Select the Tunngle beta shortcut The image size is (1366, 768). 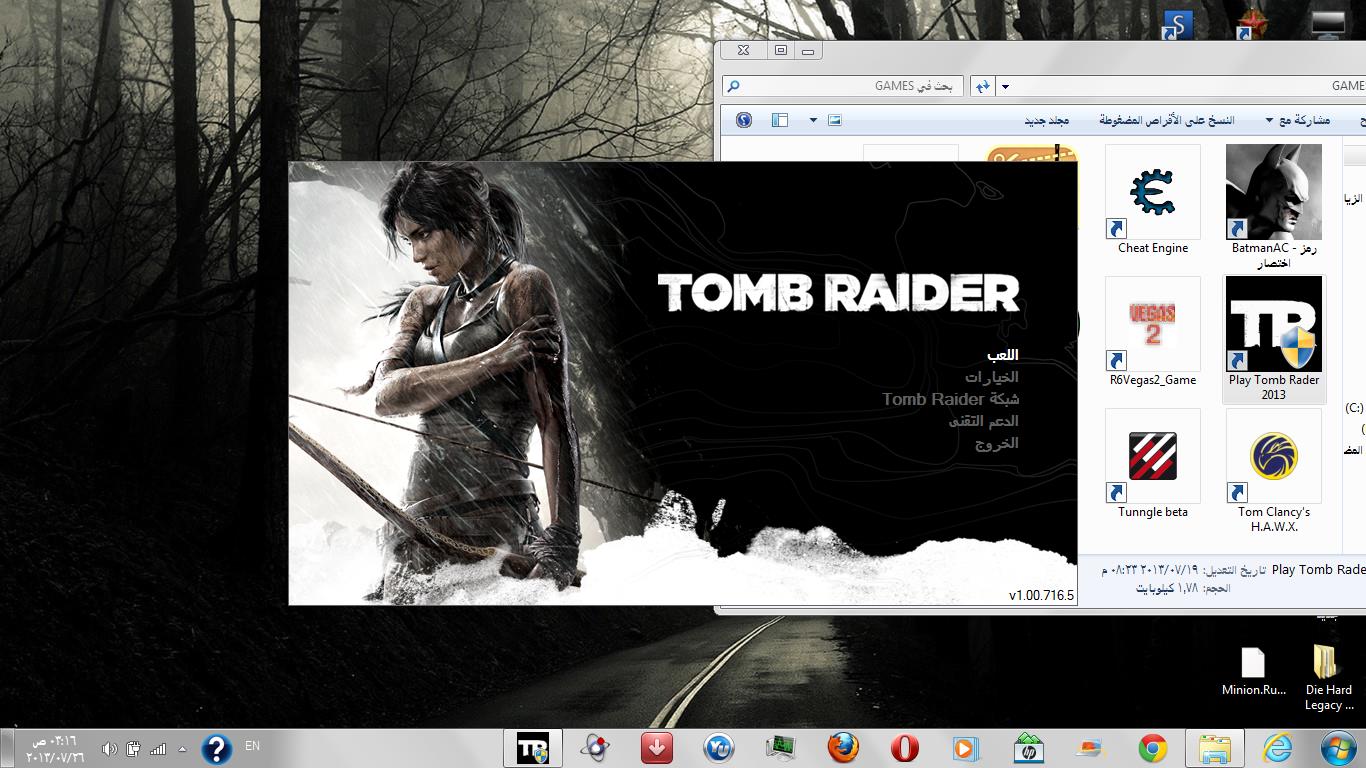tap(1153, 464)
